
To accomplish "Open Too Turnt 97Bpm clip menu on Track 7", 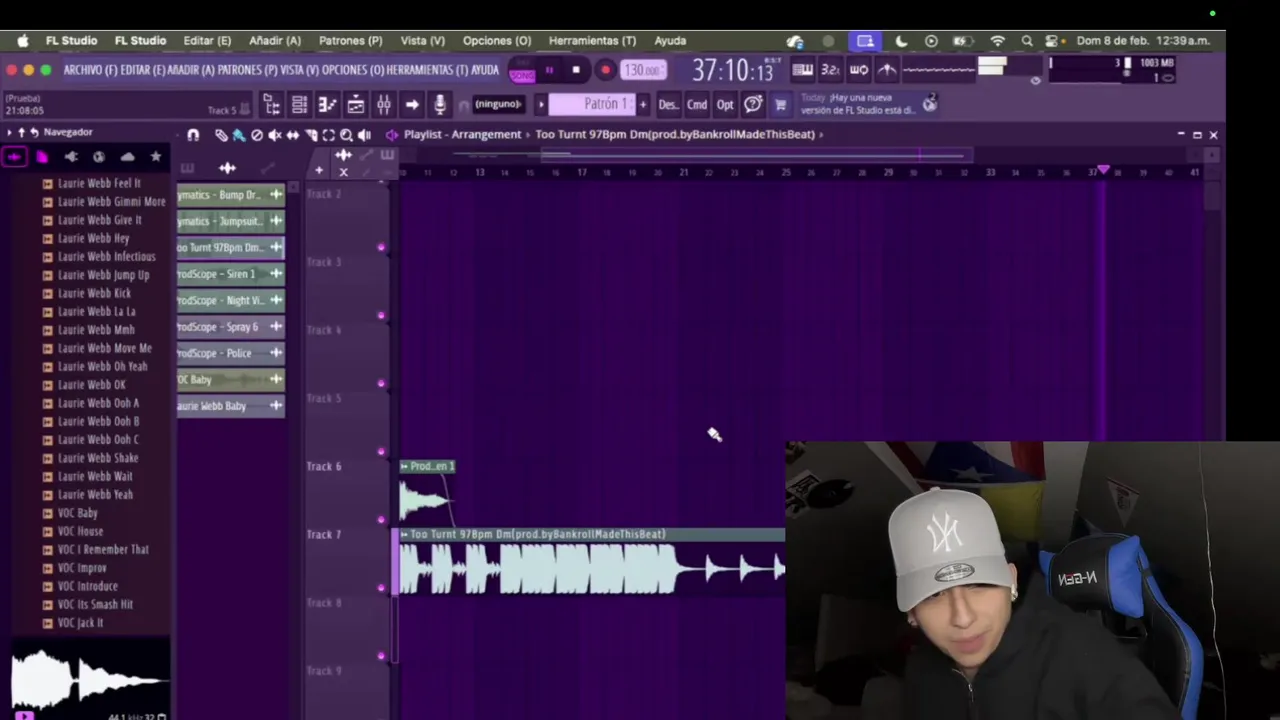I will [404, 534].
